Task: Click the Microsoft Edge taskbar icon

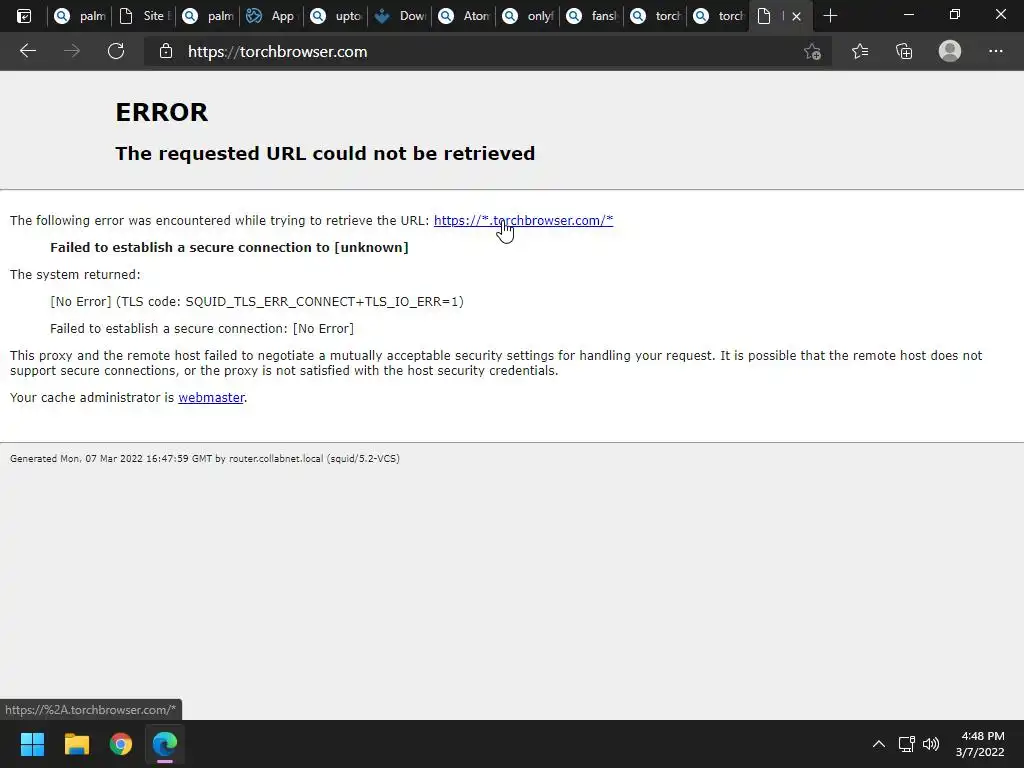Action: (165, 744)
